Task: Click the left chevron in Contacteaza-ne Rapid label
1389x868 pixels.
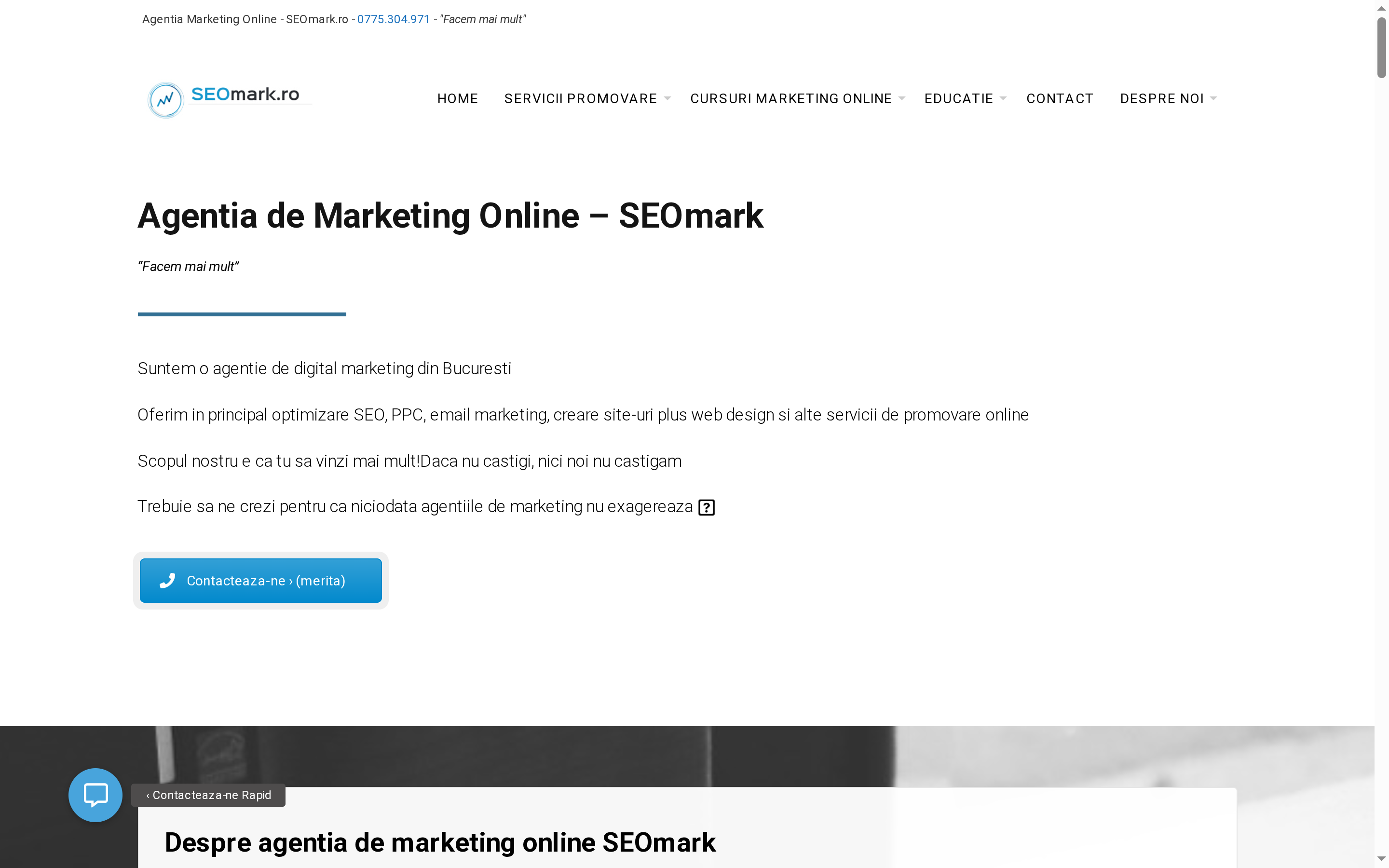Action: click(149, 796)
